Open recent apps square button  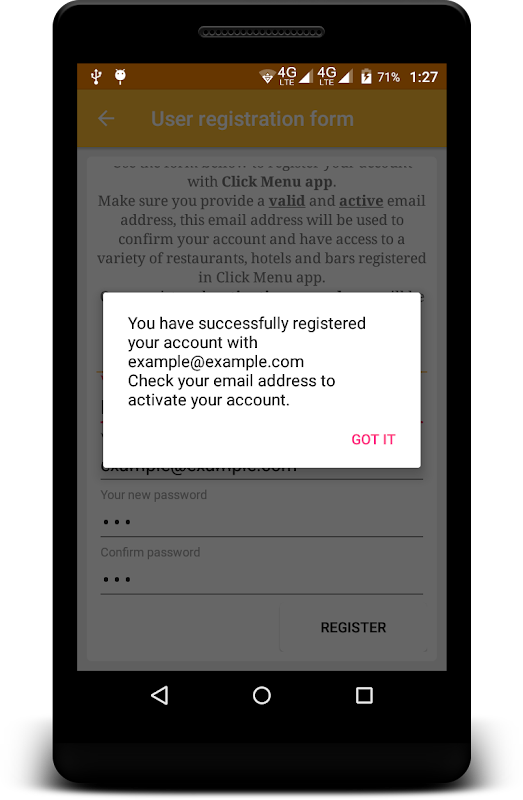(x=364, y=695)
